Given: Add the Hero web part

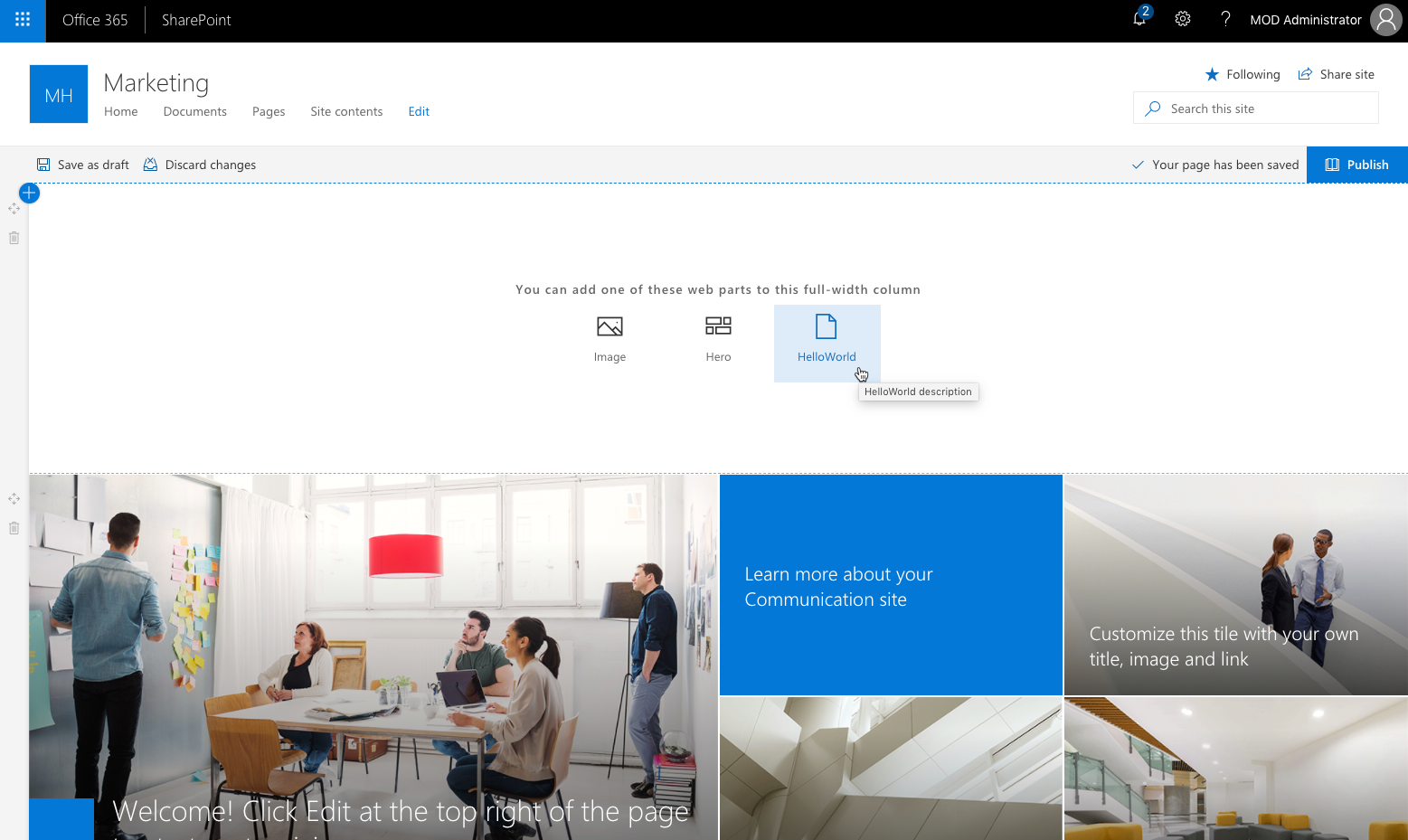Looking at the screenshot, I should click(x=718, y=340).
